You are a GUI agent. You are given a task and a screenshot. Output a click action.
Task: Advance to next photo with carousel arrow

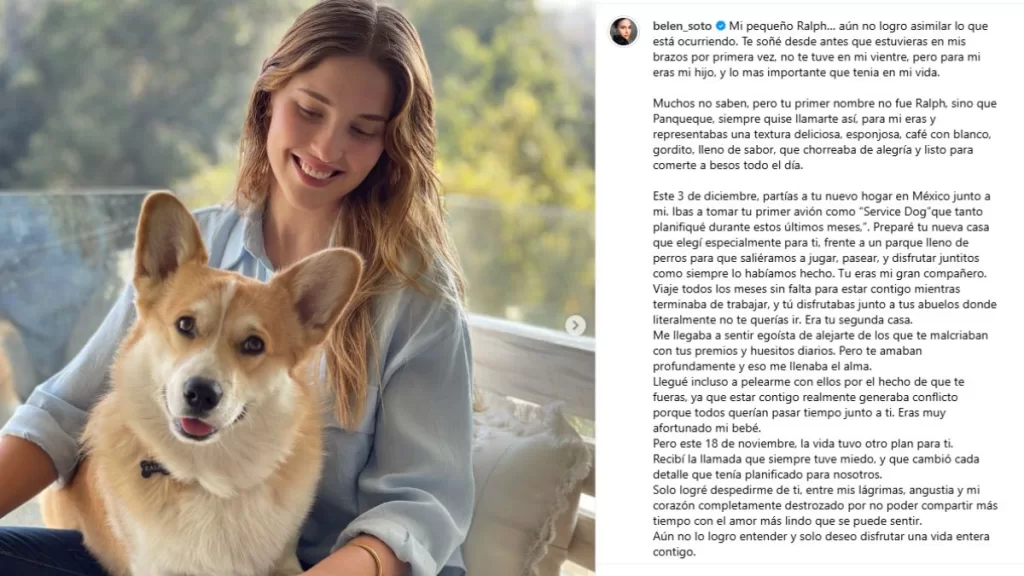tap(575, 325)
